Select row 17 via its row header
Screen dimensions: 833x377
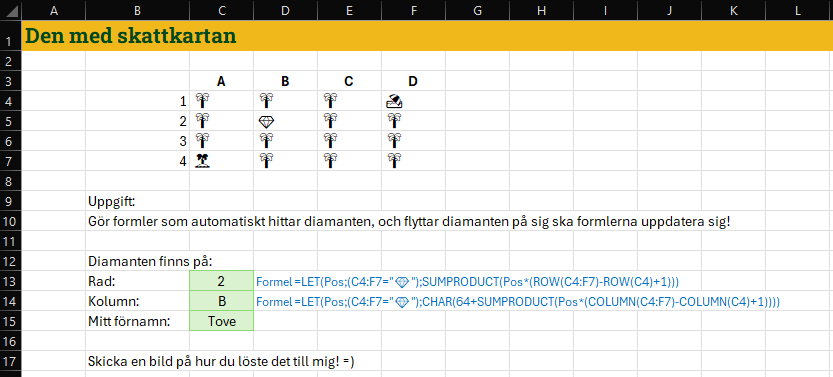[x=11, y=361]
